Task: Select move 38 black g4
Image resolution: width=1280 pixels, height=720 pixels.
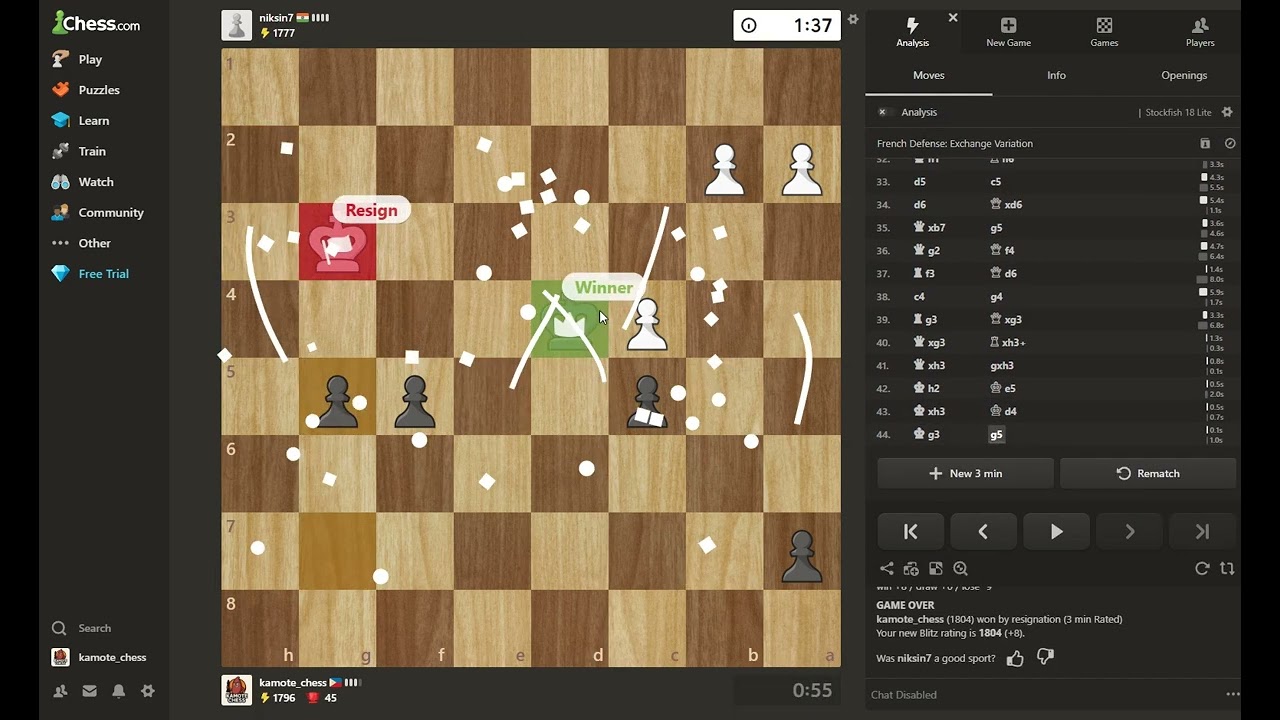Action: point(996,297)
